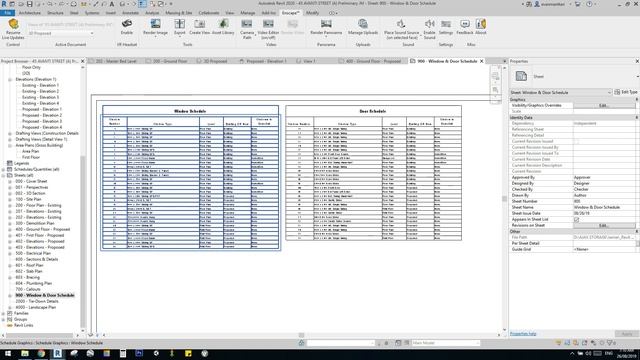Close the 900 - Window & Door Schedule tab

coord(482,61)
